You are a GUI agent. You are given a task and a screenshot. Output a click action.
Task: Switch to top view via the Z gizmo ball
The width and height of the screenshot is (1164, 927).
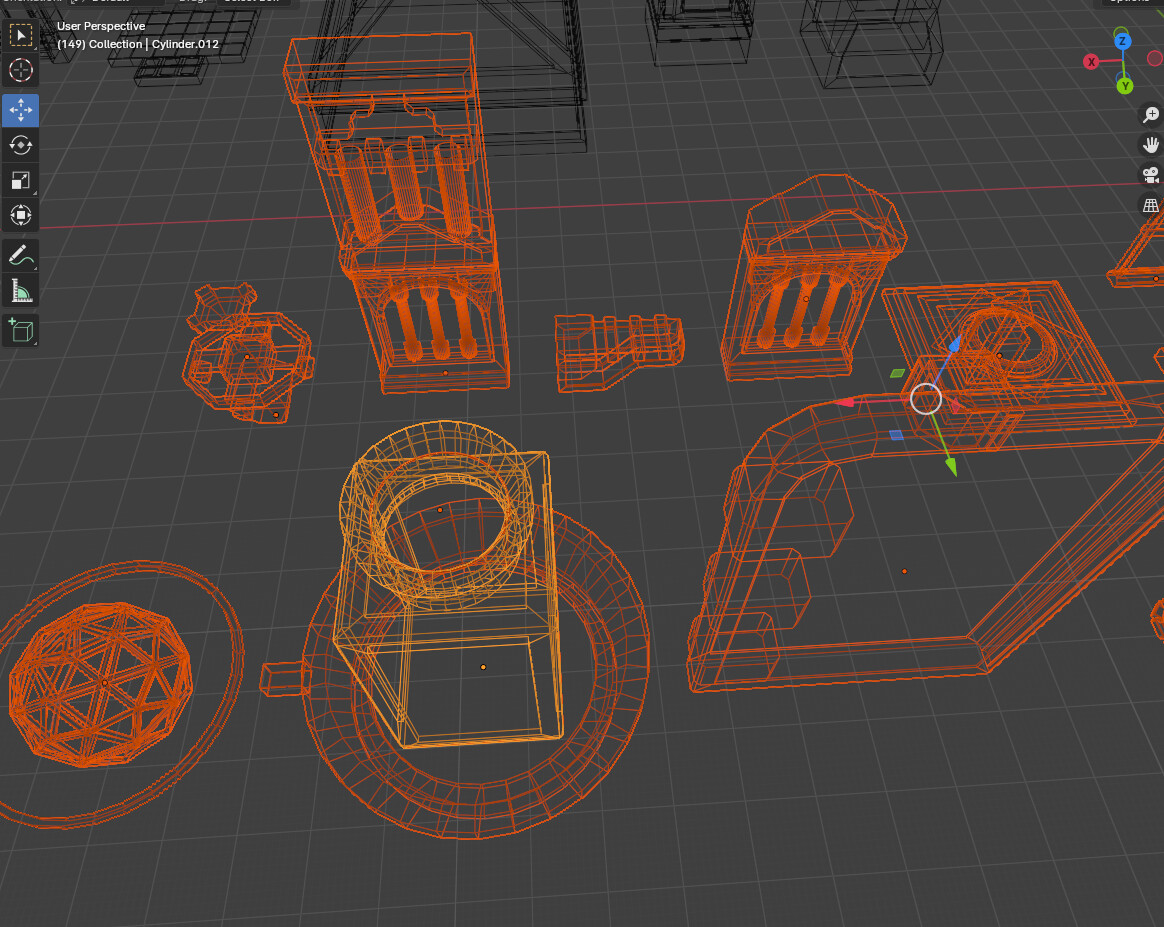1121,42
